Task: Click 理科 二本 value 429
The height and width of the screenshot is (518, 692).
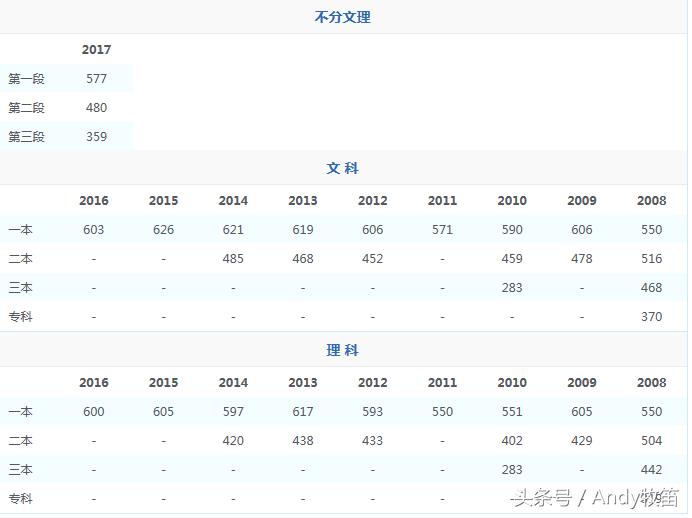Action: [x=582, y=441]
